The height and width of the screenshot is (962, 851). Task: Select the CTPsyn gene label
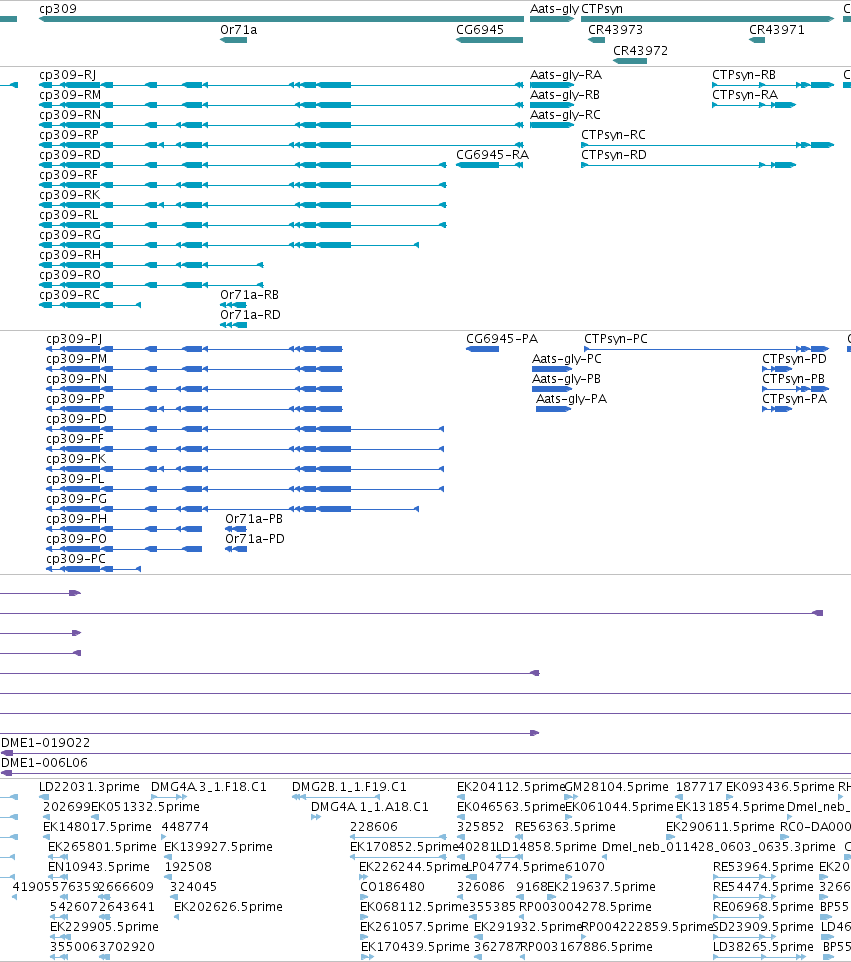tap(602, 9)
